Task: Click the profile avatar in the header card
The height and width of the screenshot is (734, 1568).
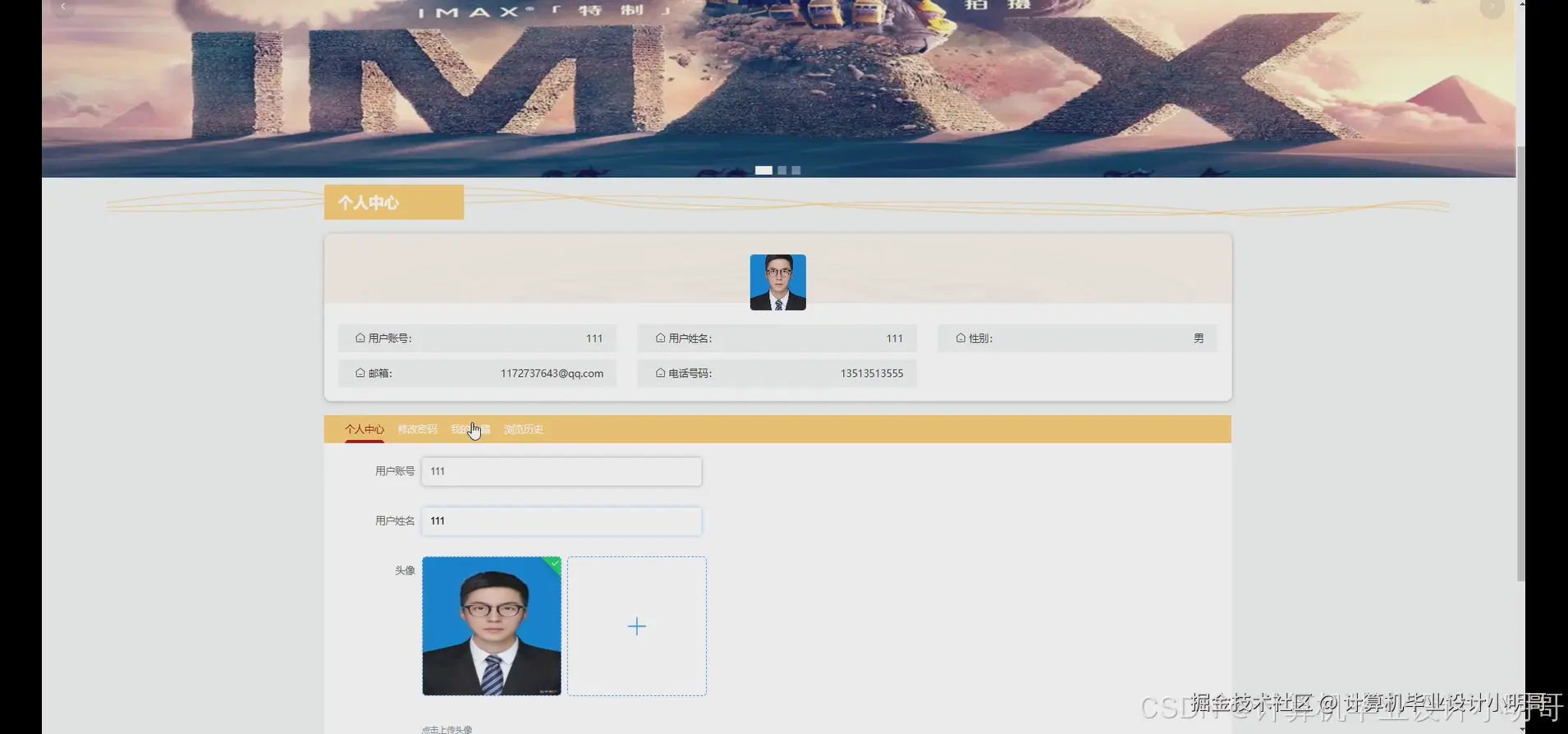Action: [777, 282]
